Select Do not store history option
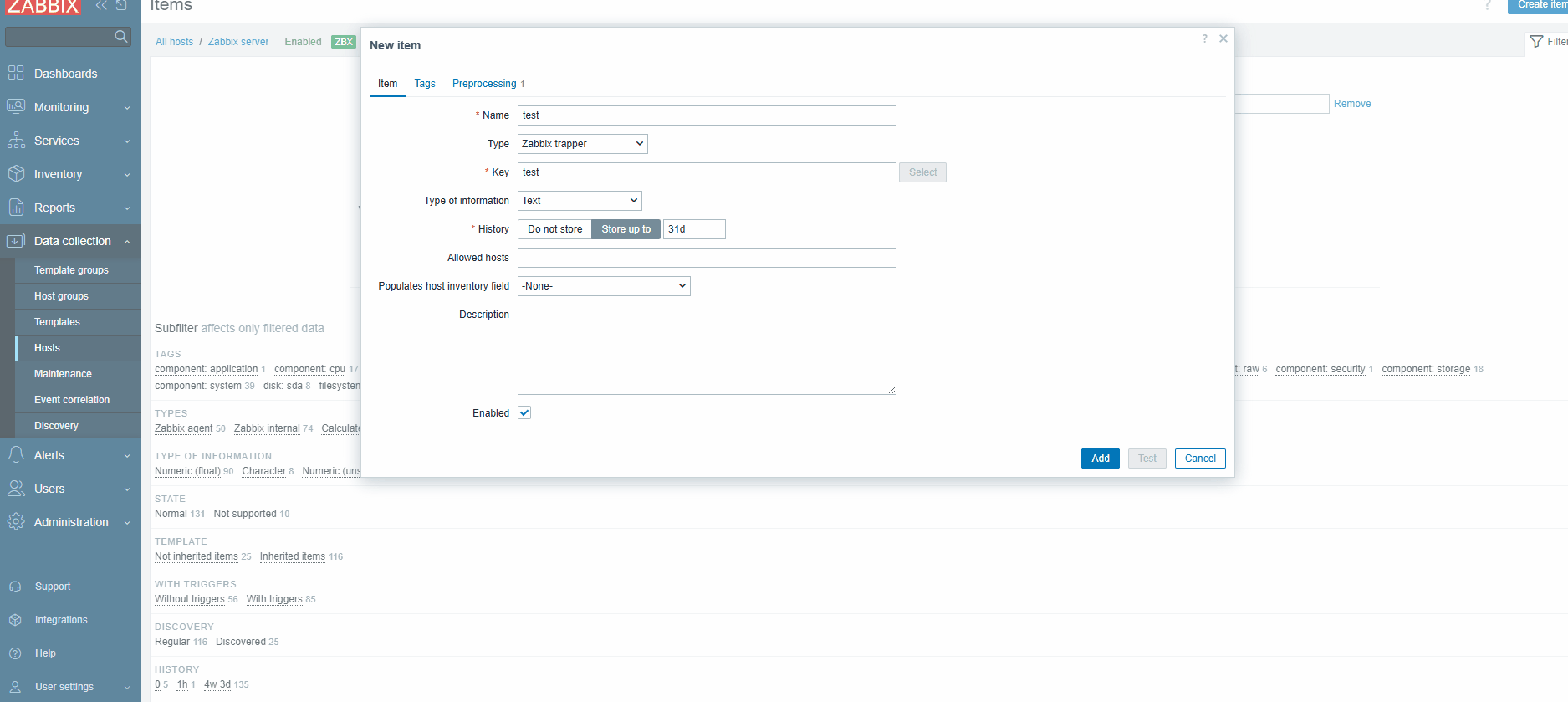 554,229
